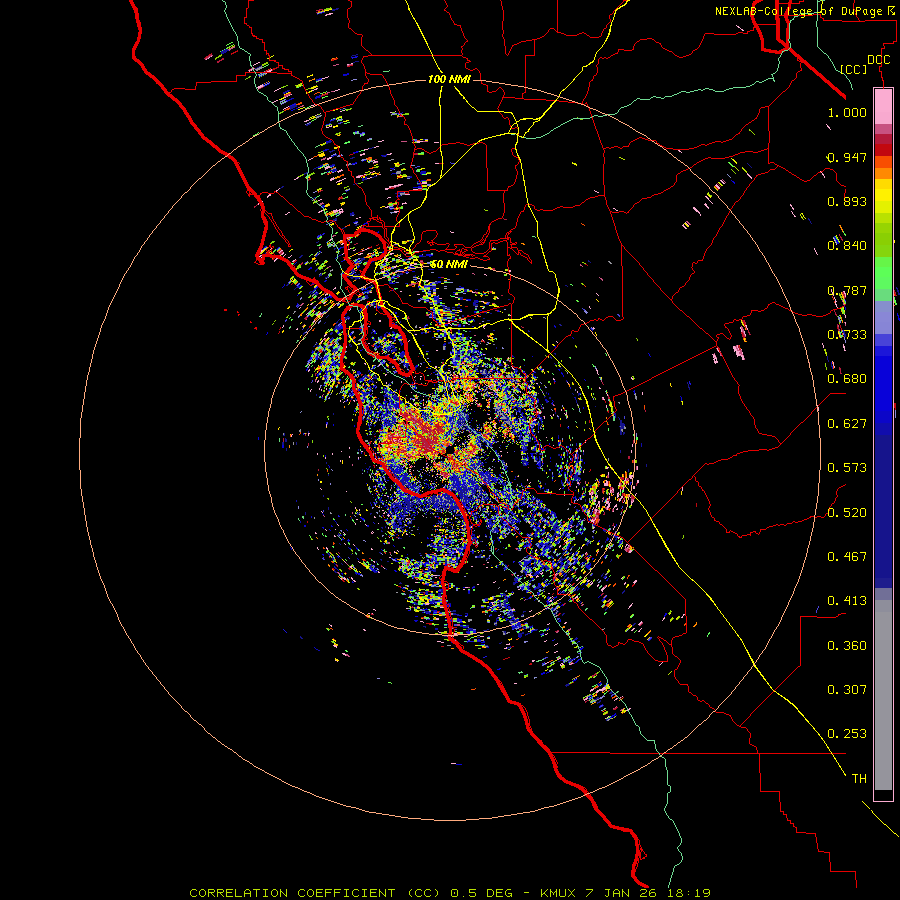Click the 0.573 legend value
Image resolution: width=900 pixels, height=900 pixels.
pyautogui.click(x=847, y=468)
